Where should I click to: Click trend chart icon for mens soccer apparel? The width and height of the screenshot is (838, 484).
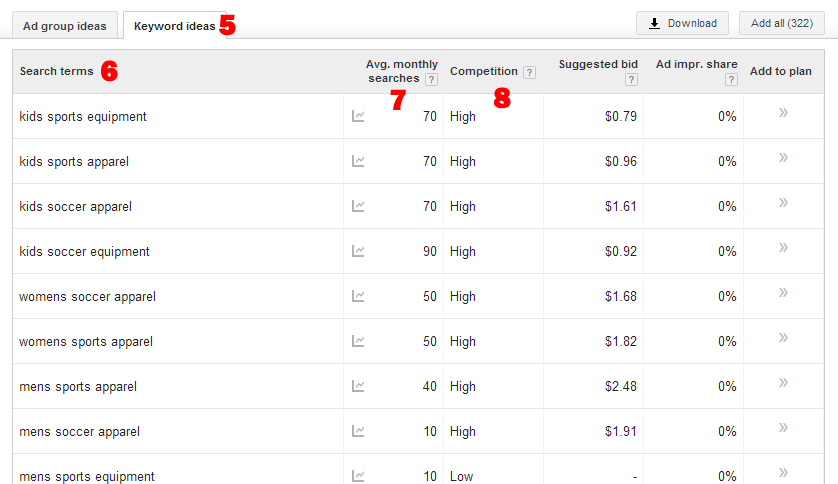[x=358, y=431]
